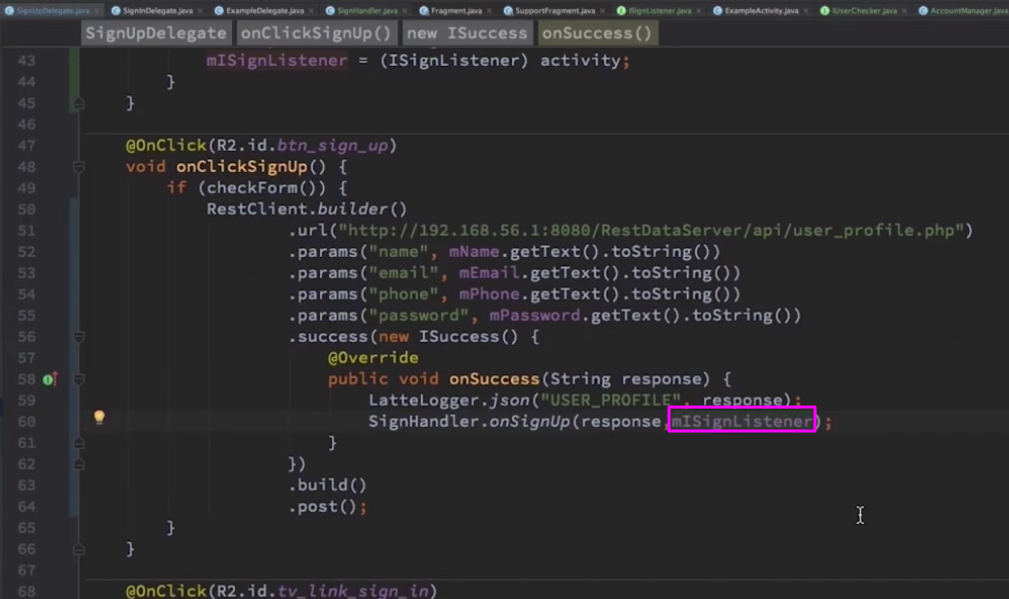Click mEmail field reference
The image size is (1009, 599).
point(489,273)
